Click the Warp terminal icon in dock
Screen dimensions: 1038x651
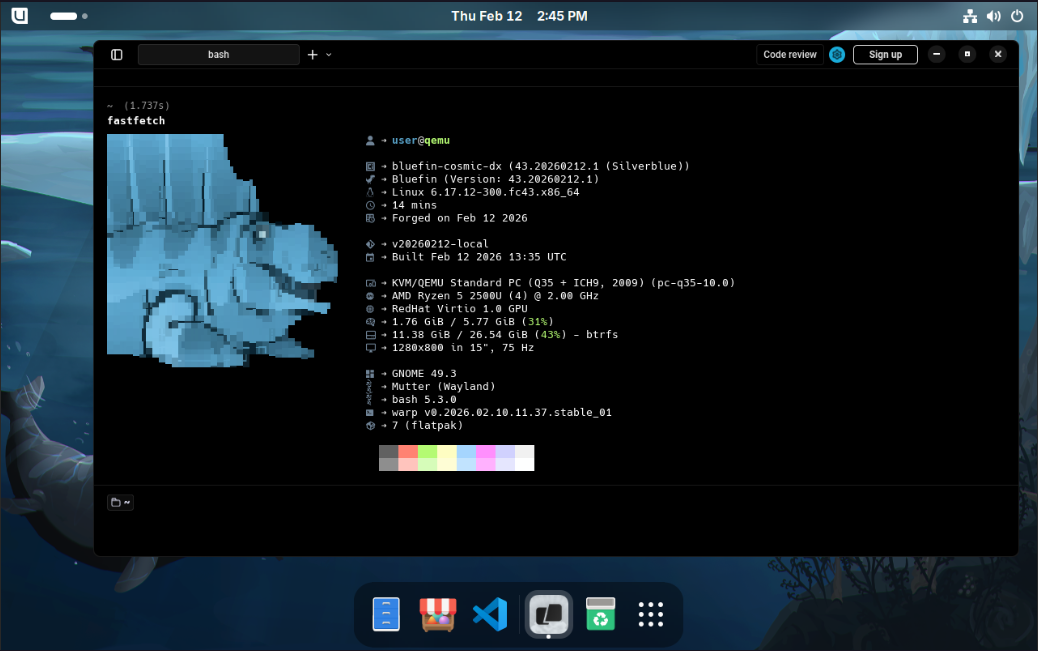549,614
